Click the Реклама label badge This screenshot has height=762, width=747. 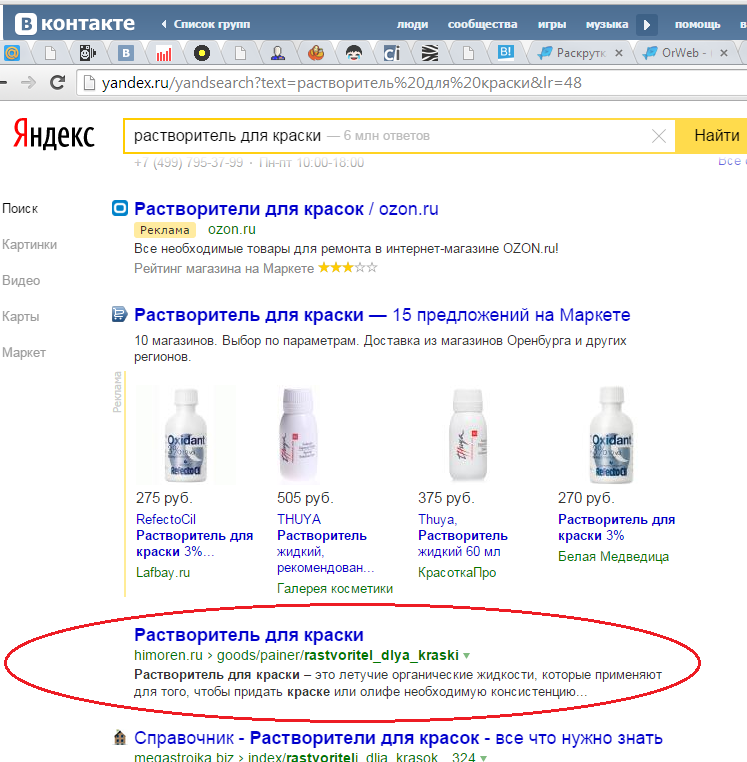click(165, 230)
